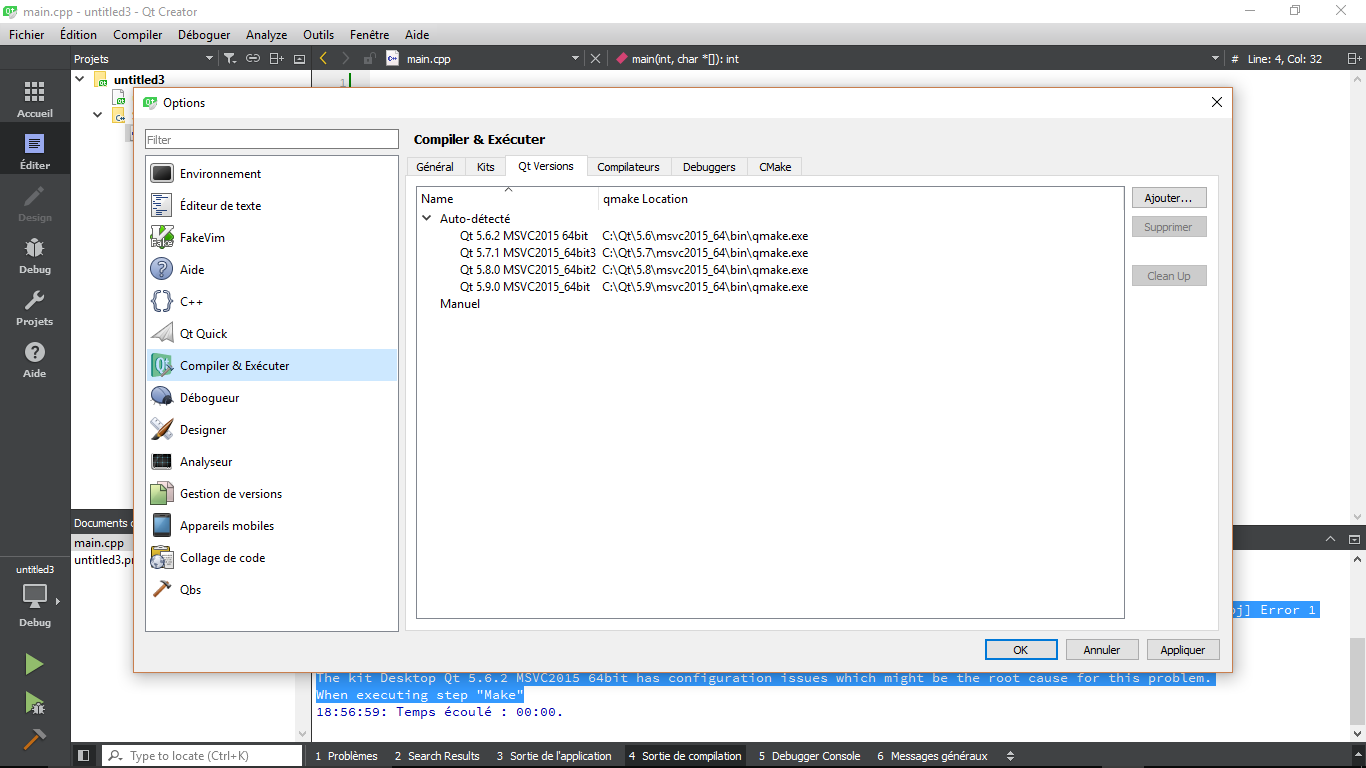
Task: Close the main.cpp document with the X
Action: point(596,59)
